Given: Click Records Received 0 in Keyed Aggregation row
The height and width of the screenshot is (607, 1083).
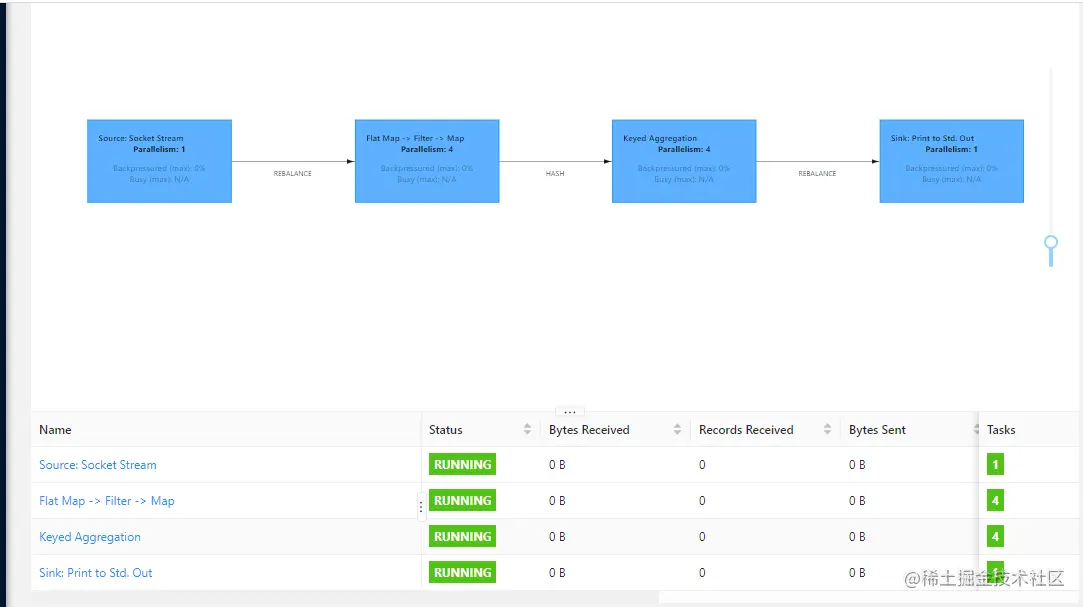Looking at the screenshot, I should pyautogui.click(x=702, y=537).
